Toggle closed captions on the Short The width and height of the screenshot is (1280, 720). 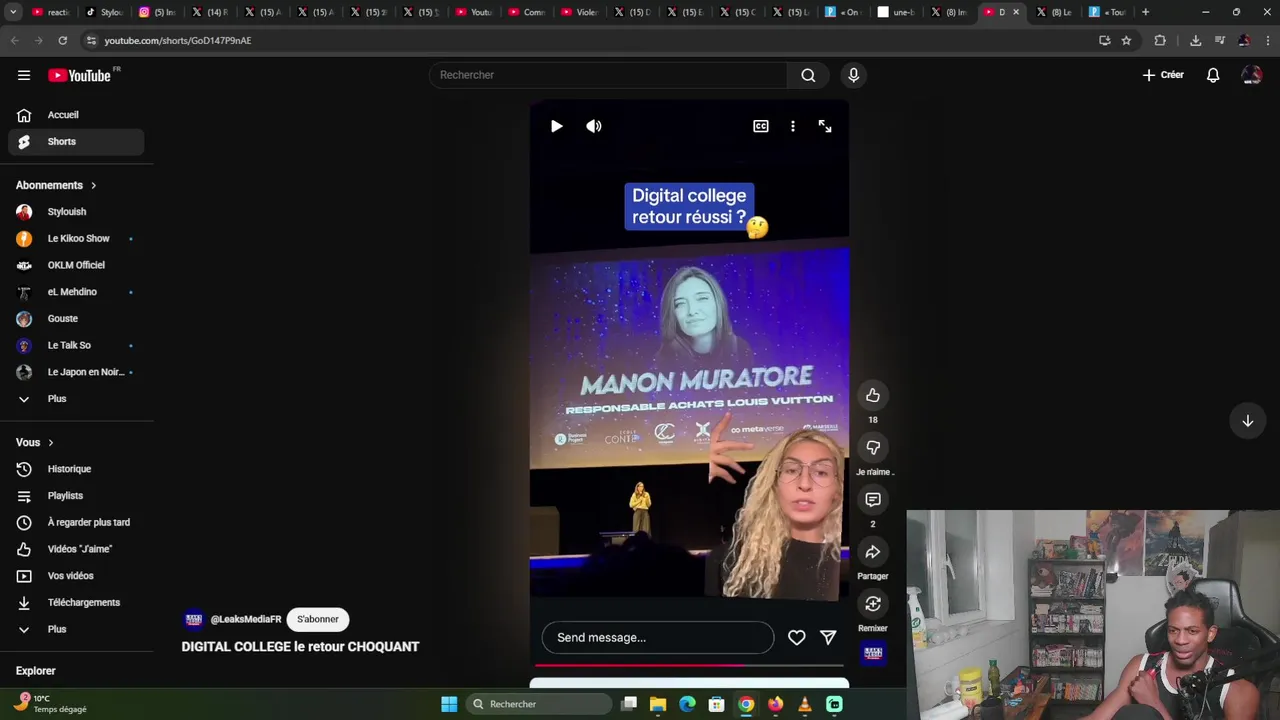[x=761, y=126]
